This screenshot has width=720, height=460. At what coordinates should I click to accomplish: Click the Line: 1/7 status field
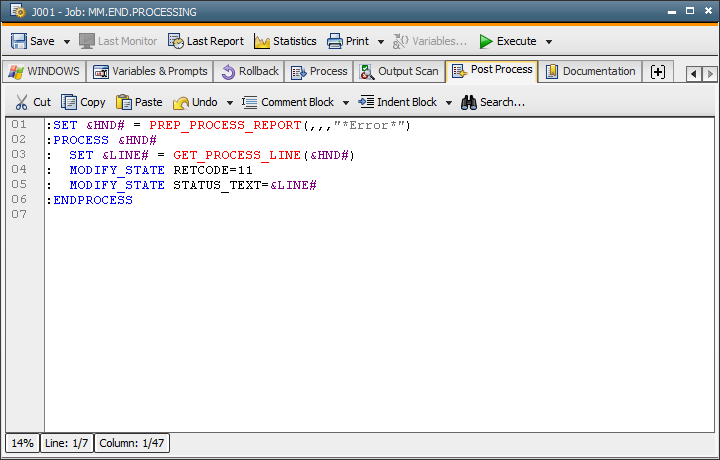click(67, 443)
